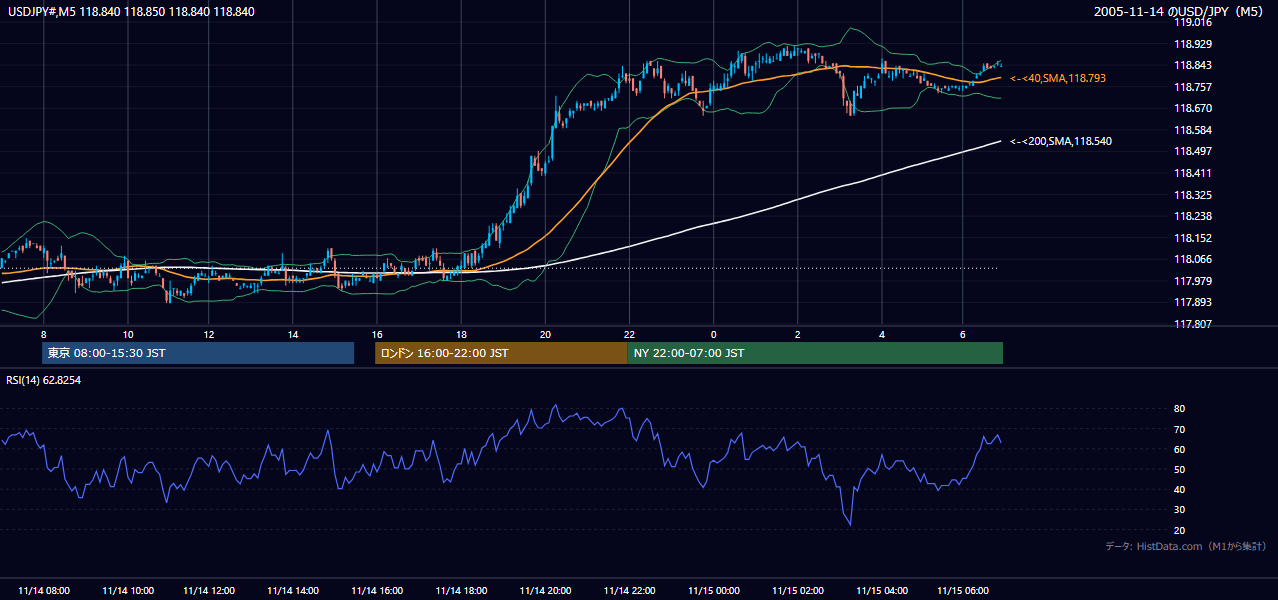Select the ロンドン 16:00-22:00 JST session bar

501,353
